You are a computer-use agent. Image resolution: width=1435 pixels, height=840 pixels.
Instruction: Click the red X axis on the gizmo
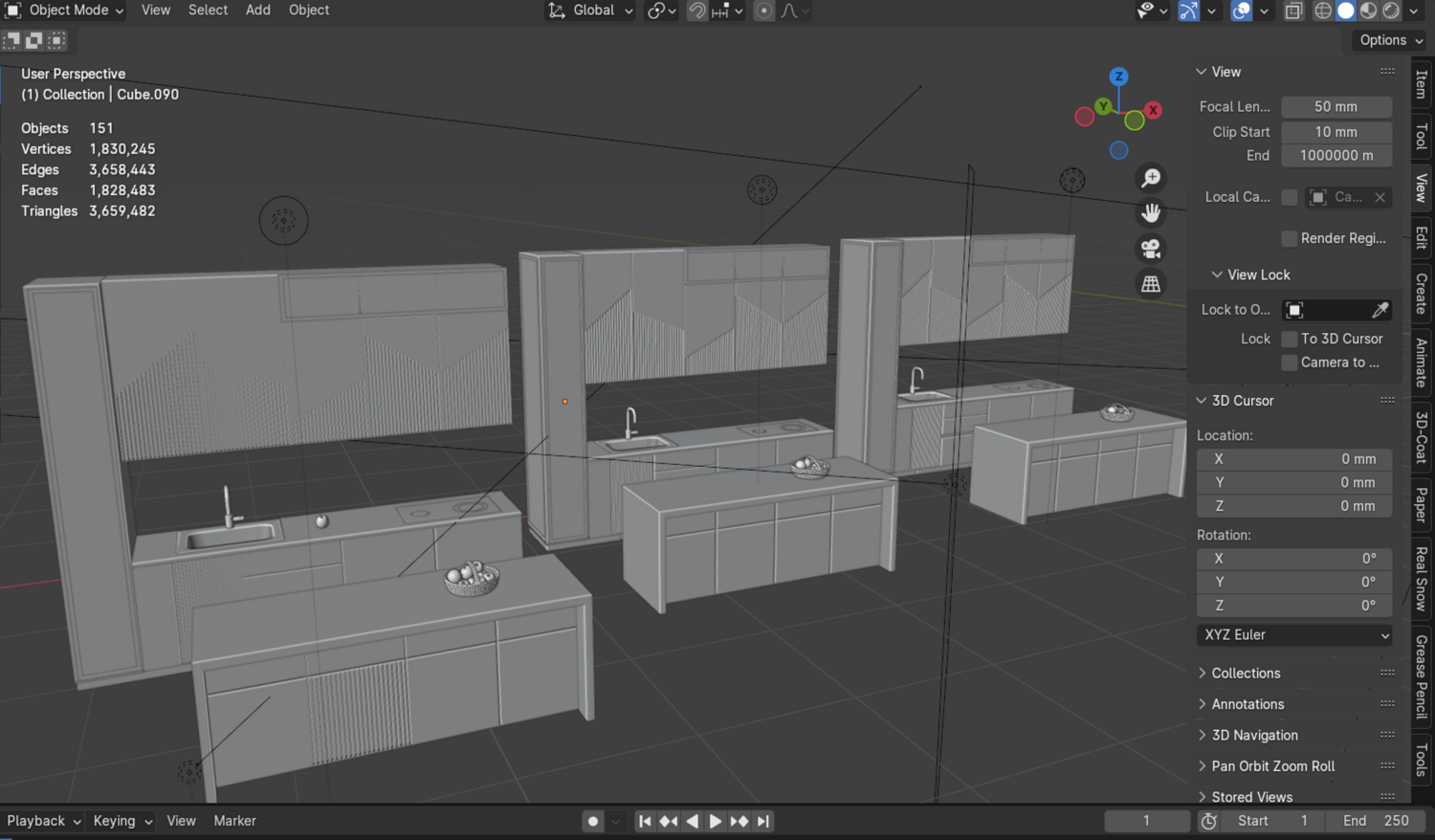[x=1154, y=110]
